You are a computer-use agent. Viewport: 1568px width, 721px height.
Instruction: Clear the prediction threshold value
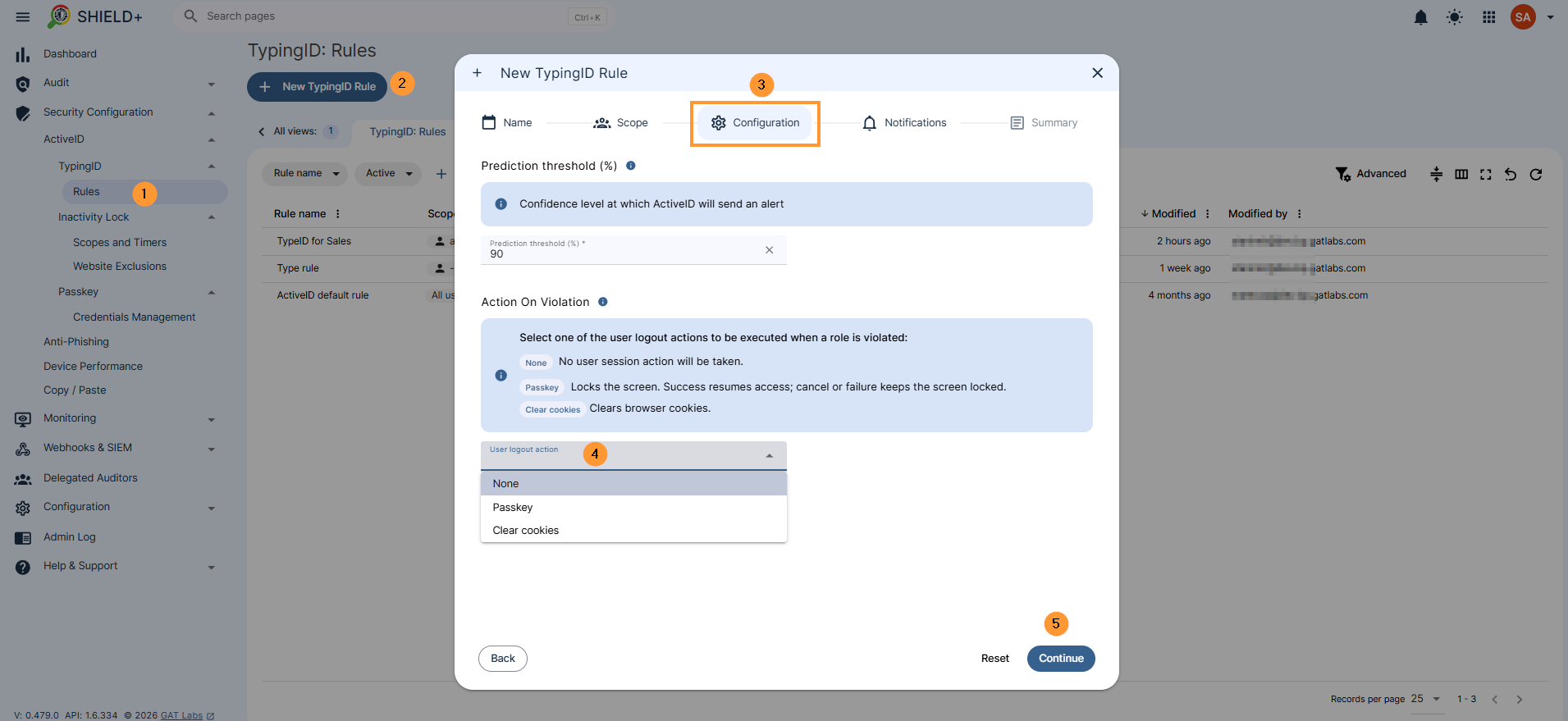click(x=770, y=250)
